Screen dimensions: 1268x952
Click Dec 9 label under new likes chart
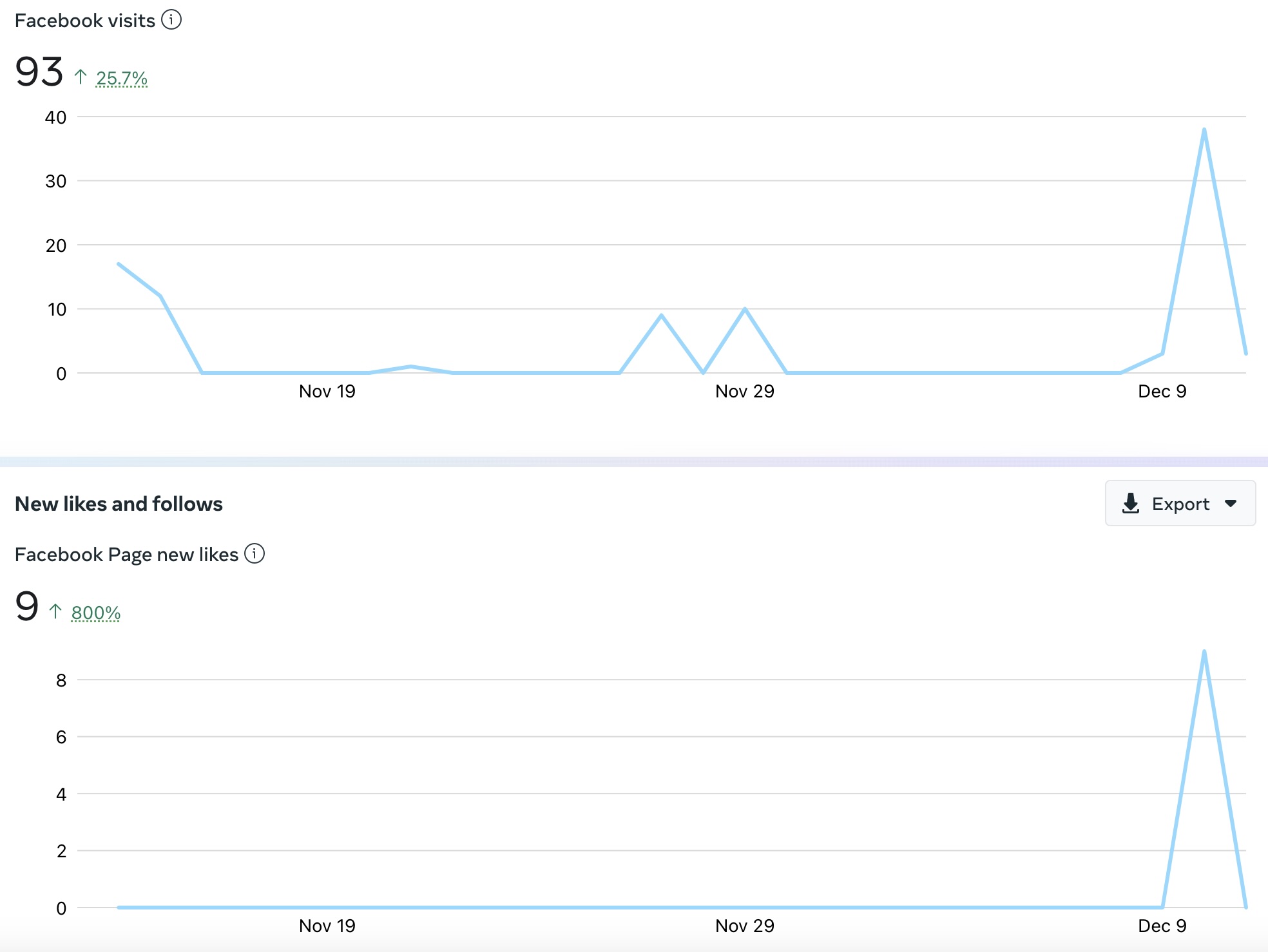coord(1162,926)
